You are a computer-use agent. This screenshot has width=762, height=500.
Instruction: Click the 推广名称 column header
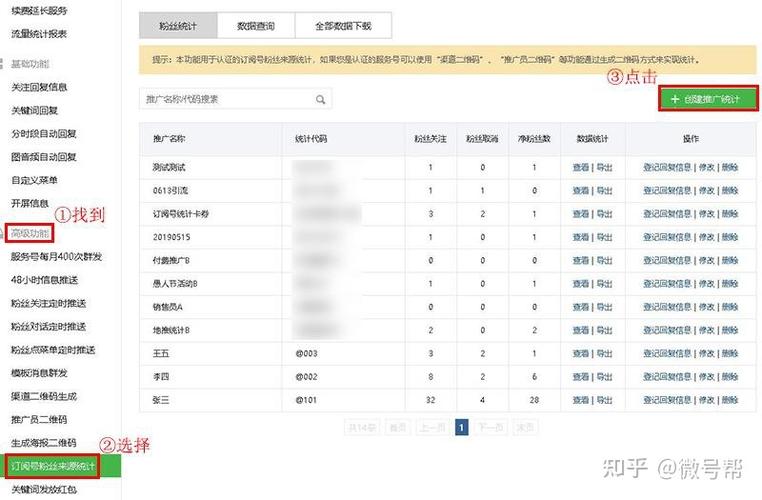(169, 139)
